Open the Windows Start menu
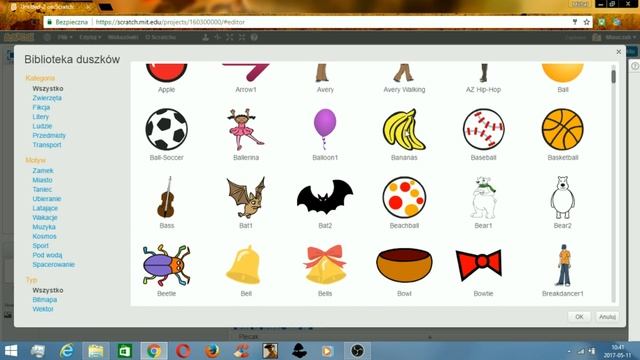This screenshot has width=640, height=360. [x=11, y=351]
